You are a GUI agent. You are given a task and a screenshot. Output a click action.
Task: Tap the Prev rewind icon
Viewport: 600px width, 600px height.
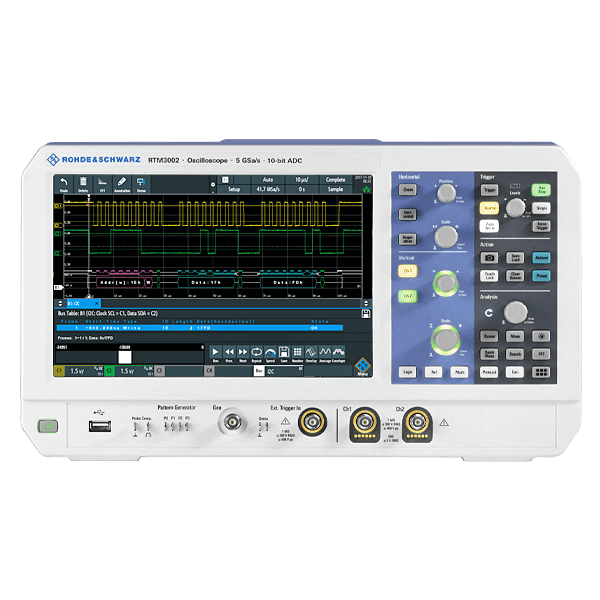click(x=229, y=353)
